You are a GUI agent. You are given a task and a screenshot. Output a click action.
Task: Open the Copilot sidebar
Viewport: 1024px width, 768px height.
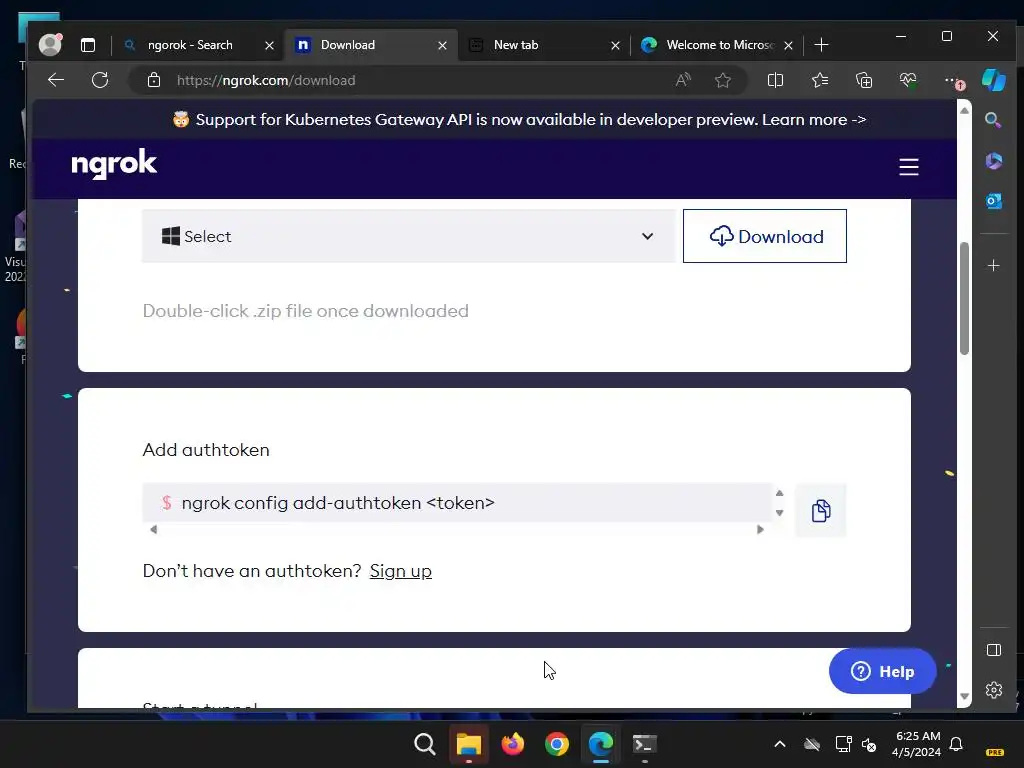coord(993,80)
